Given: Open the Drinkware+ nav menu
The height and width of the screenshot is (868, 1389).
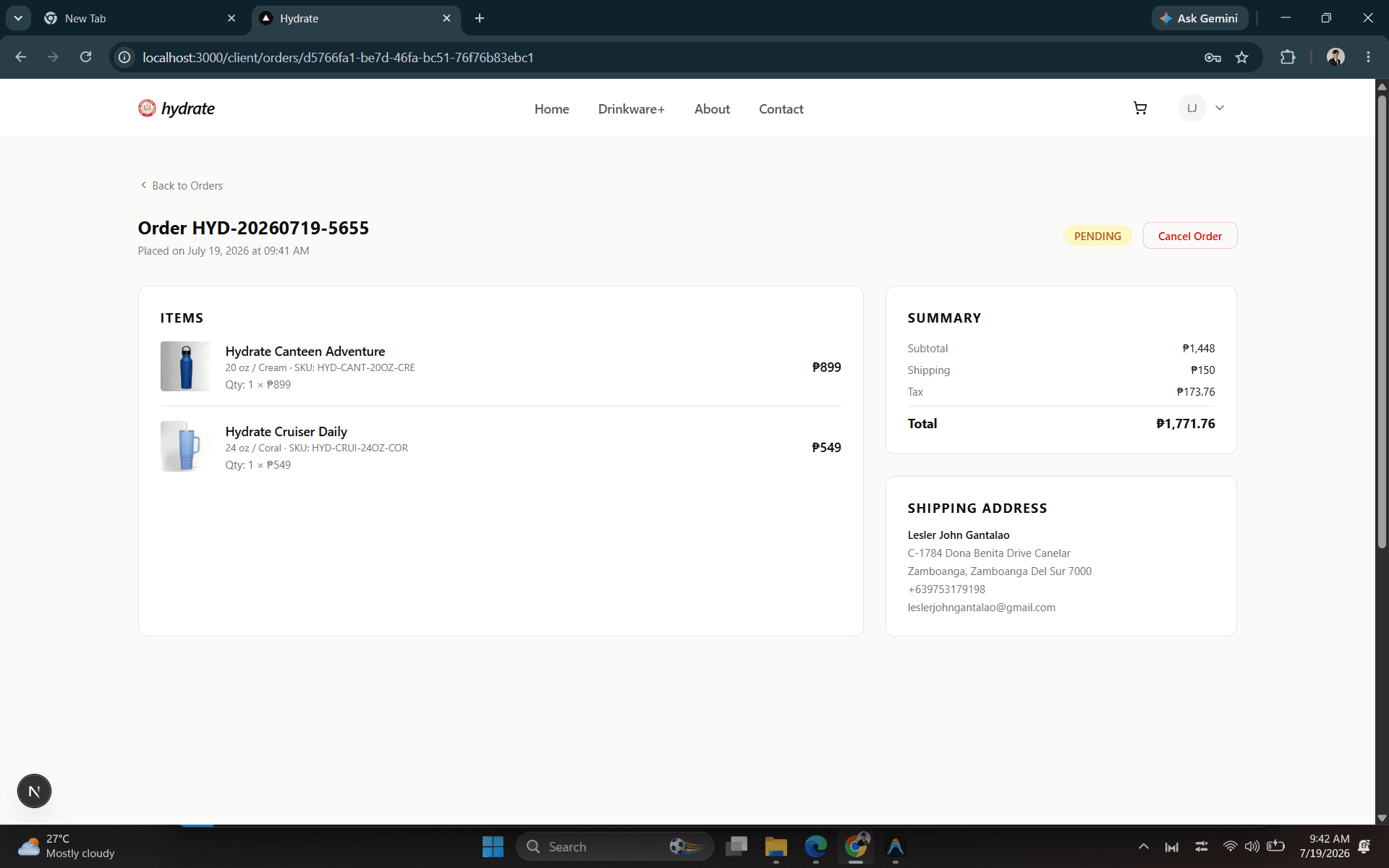Looking at the screenshot, I should (x=632, y=109).
